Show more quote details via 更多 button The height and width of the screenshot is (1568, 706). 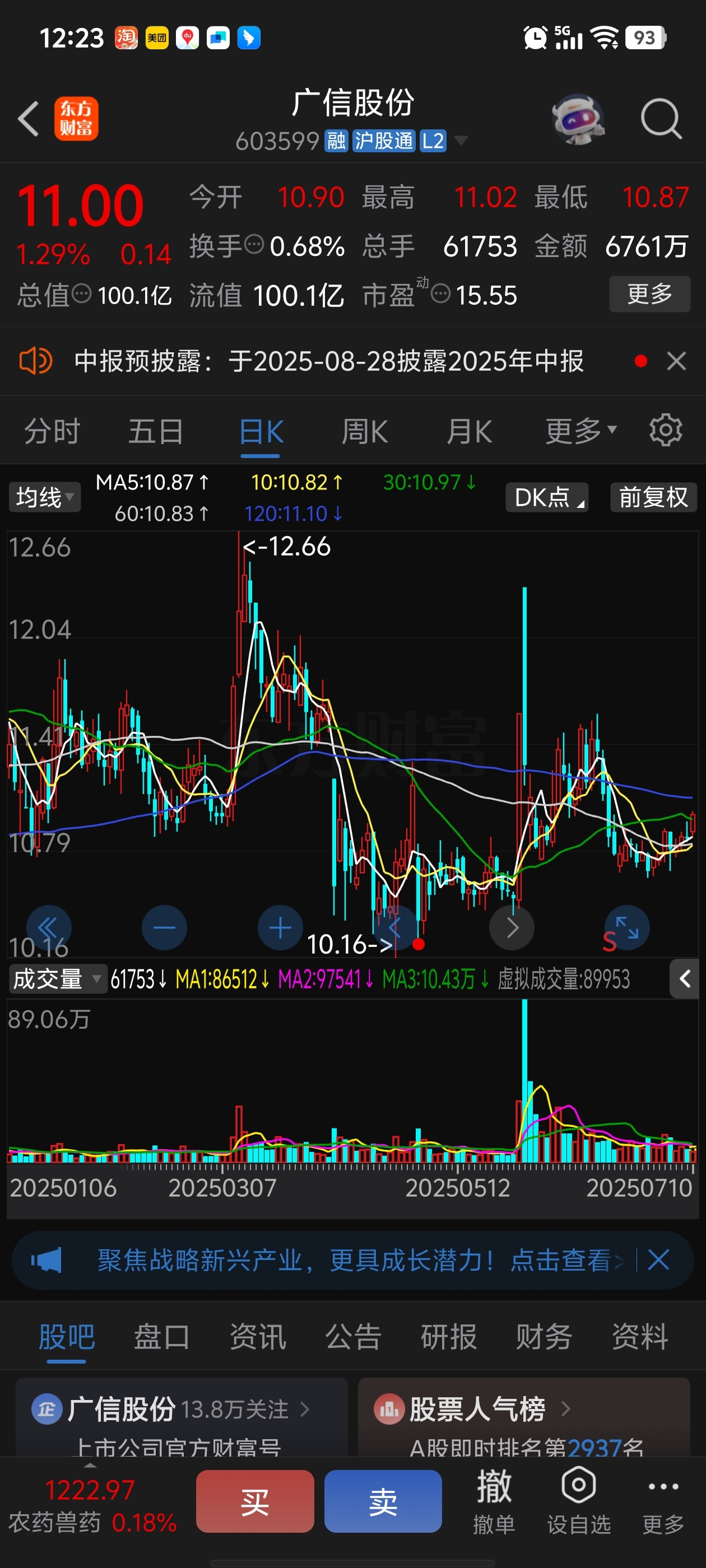tap(649, 294)
